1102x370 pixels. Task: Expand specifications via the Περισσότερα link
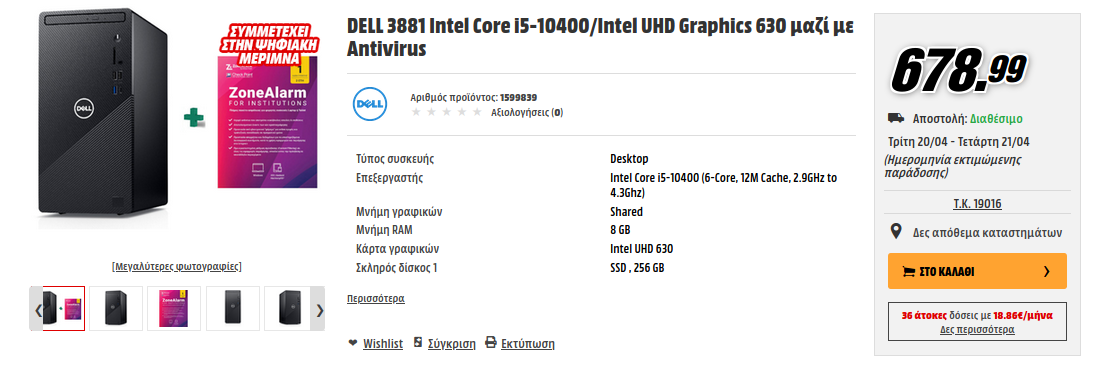pos(376,298)
